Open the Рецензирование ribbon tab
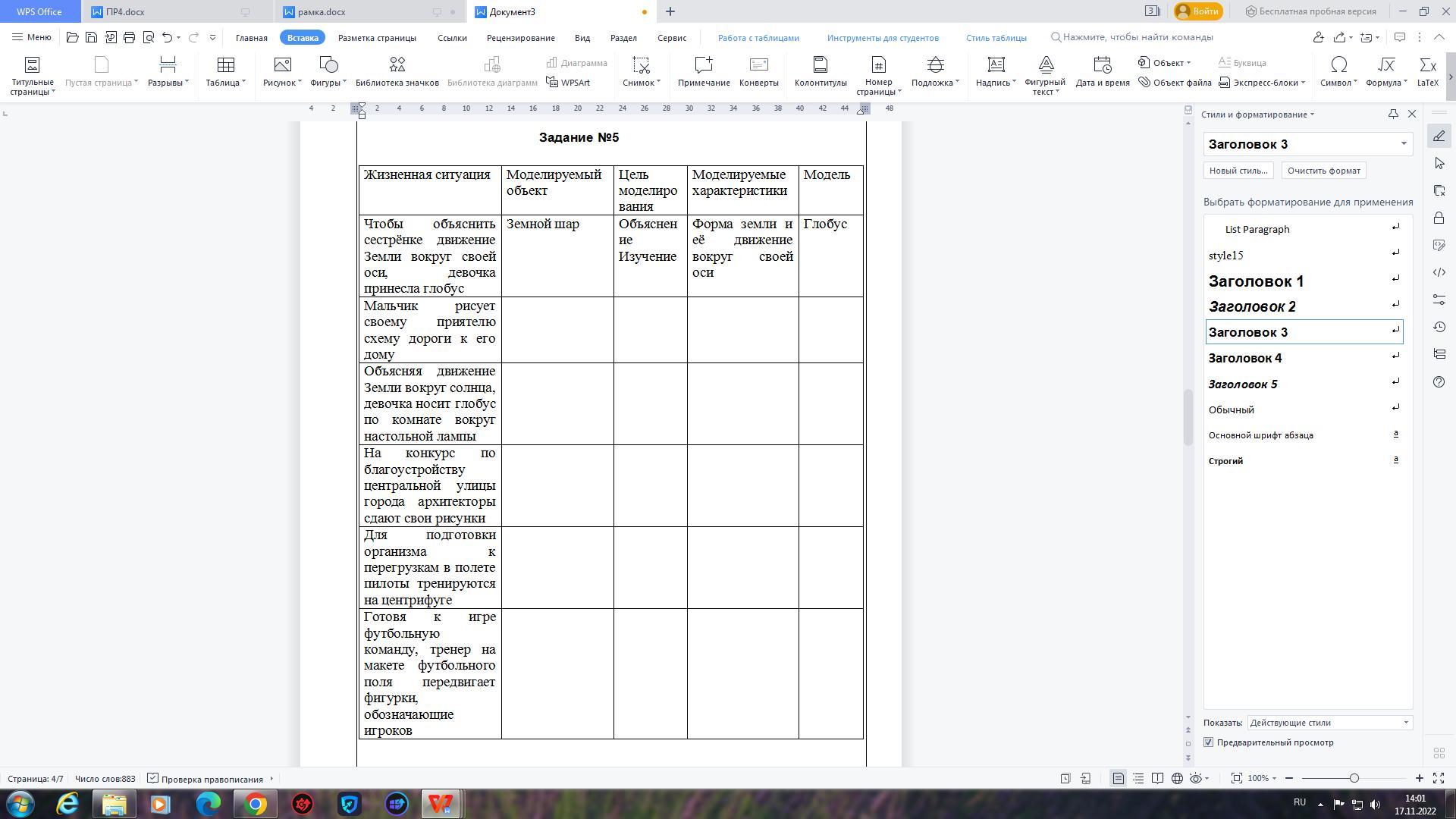Image resolution: width=1456 pixels, height=819 pixels. coord(520,37)
